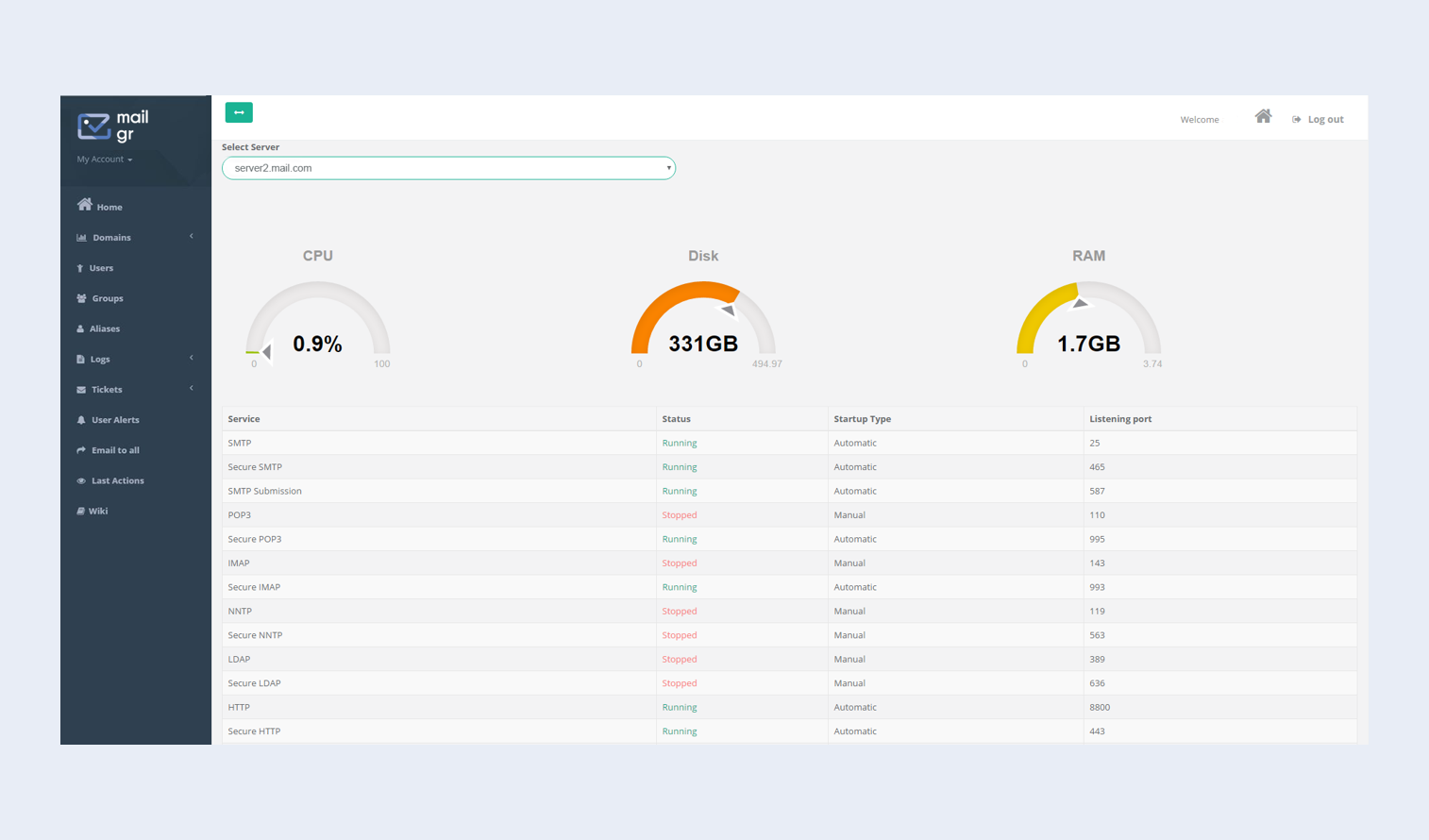The width and height of the screenshot is (1429, 840).
Task: Click the Secure NNTP service name
Action: pos(255,635)
